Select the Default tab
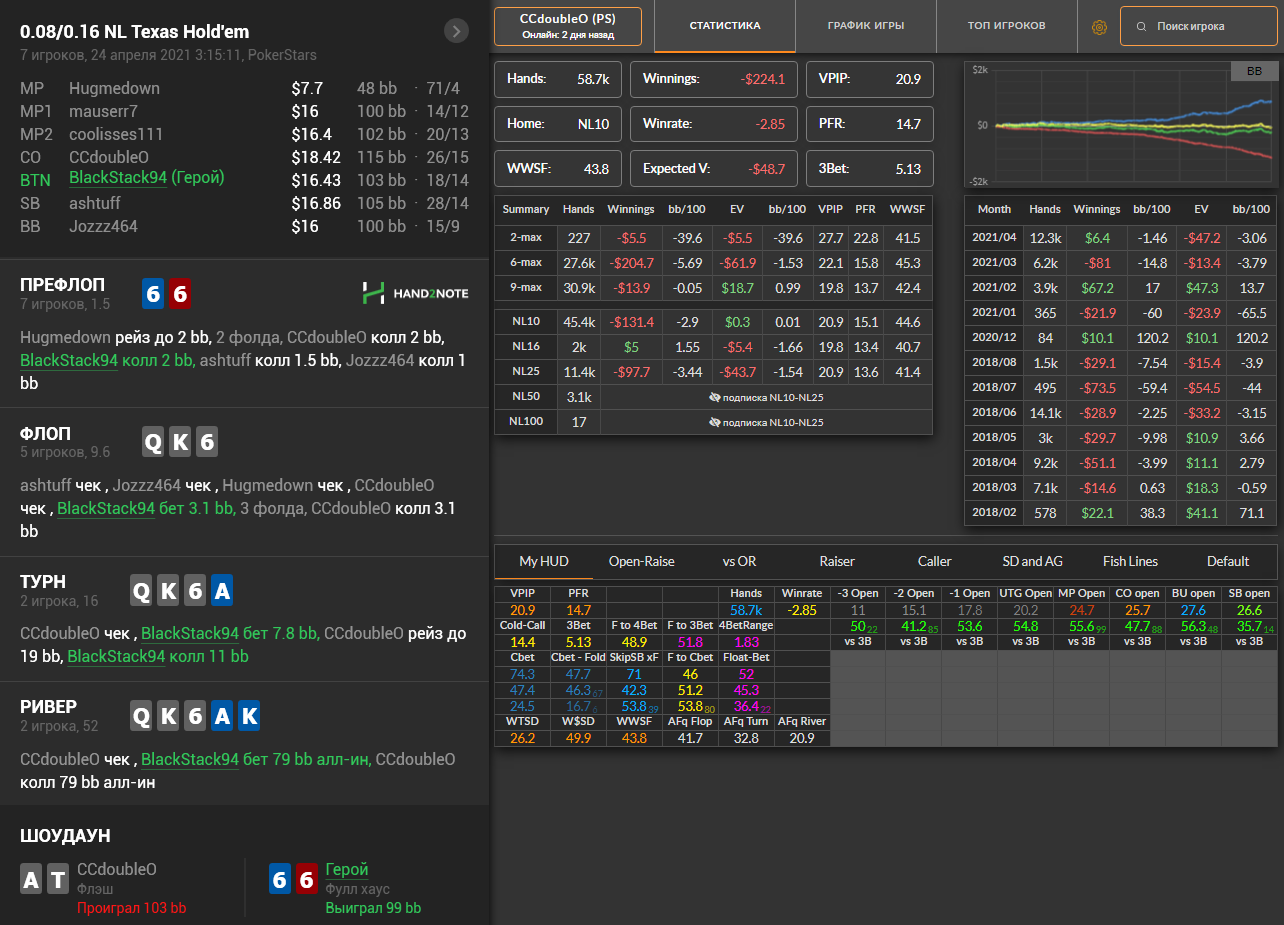 [1228, 561]
